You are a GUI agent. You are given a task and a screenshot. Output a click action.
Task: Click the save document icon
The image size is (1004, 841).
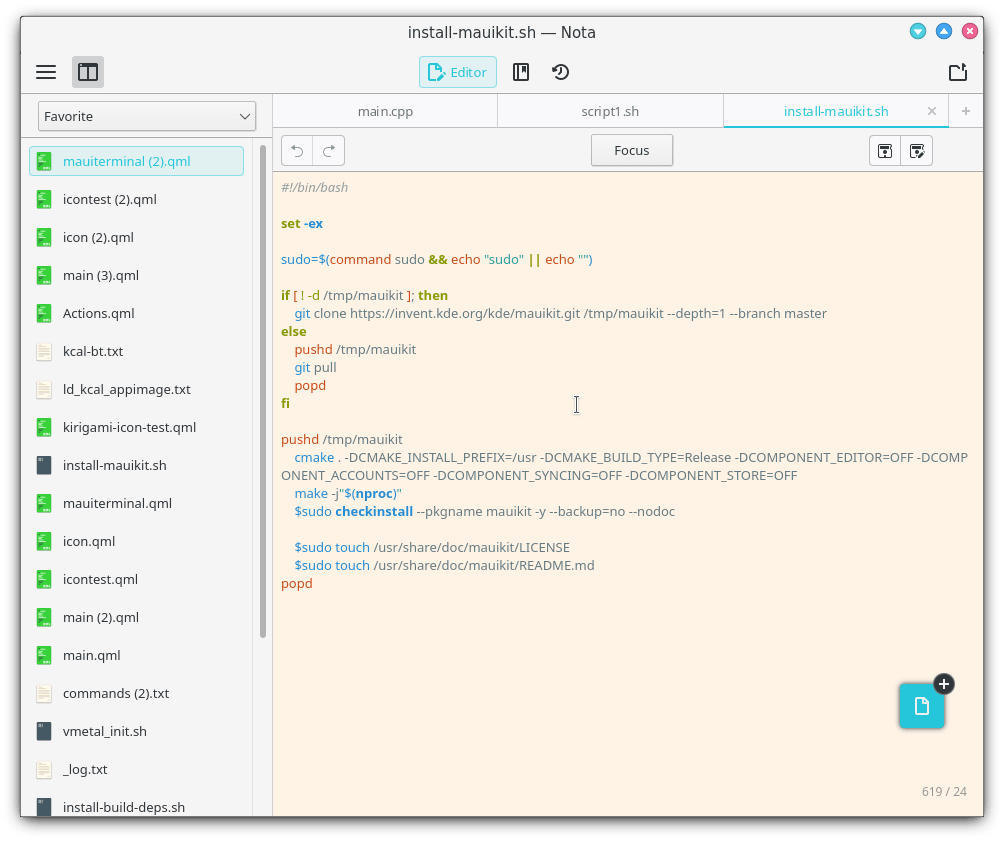click(x=885, y=151)
